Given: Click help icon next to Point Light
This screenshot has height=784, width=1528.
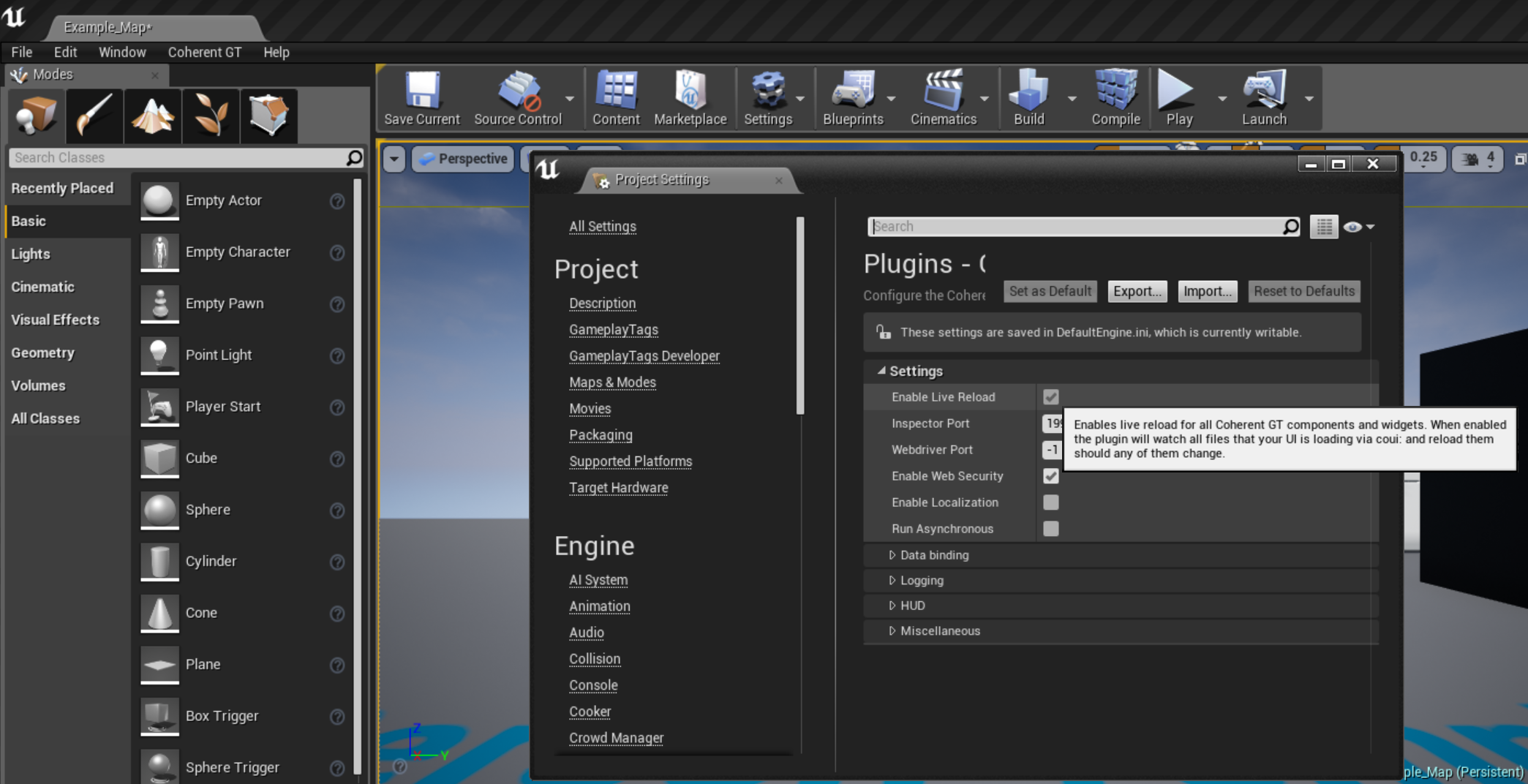Looking at the screenshot, I should [337, 355].
